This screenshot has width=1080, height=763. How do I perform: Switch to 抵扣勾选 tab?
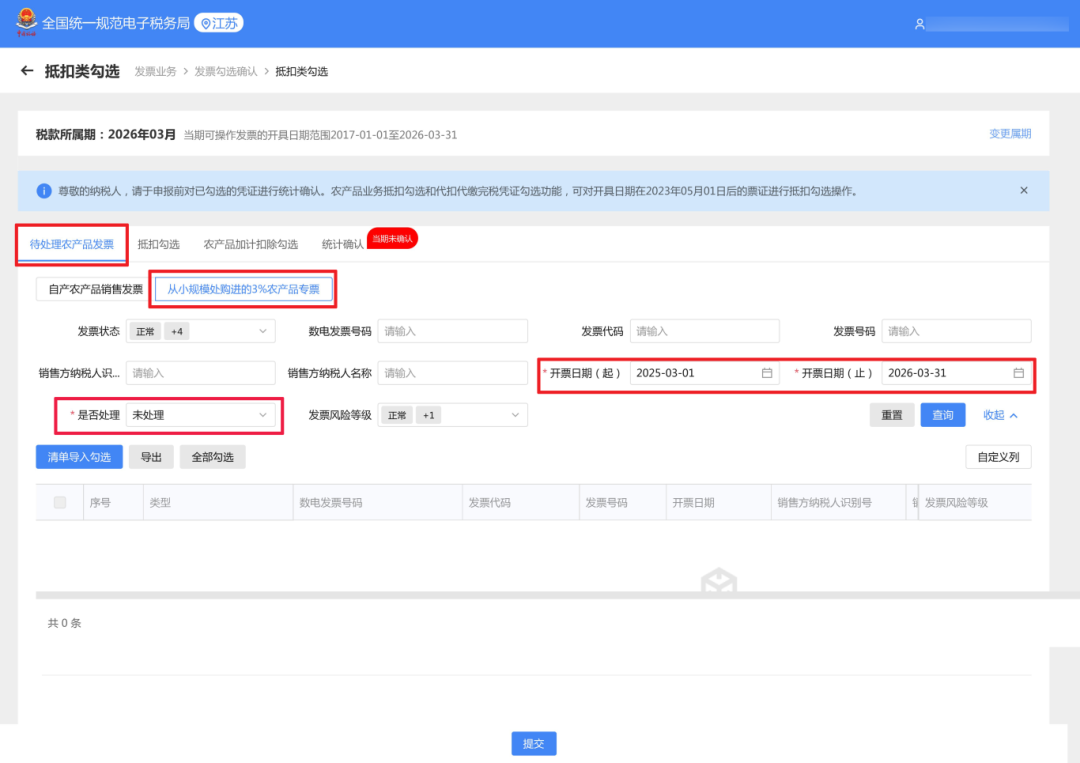point(158,244)
